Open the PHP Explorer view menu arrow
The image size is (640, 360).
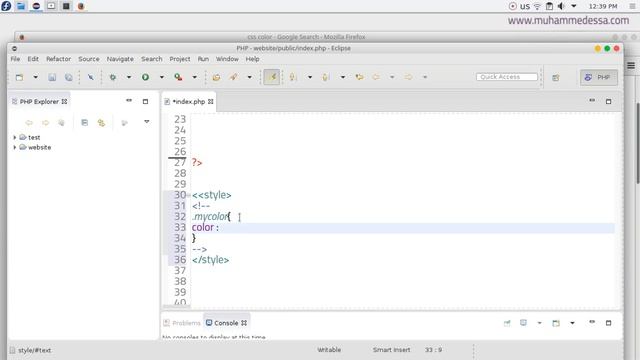tap(147, 122)
